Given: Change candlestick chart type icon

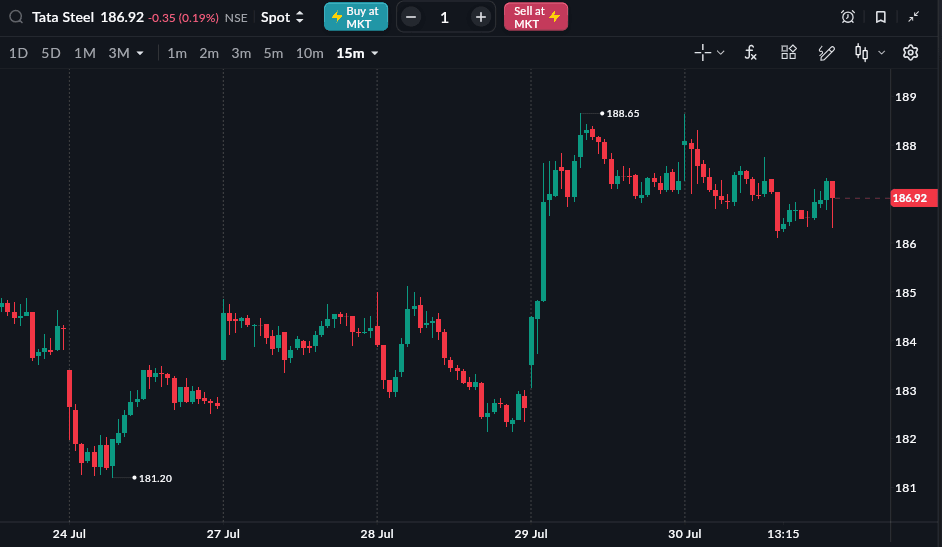Looking at the screenshot, I should (861, 53).
